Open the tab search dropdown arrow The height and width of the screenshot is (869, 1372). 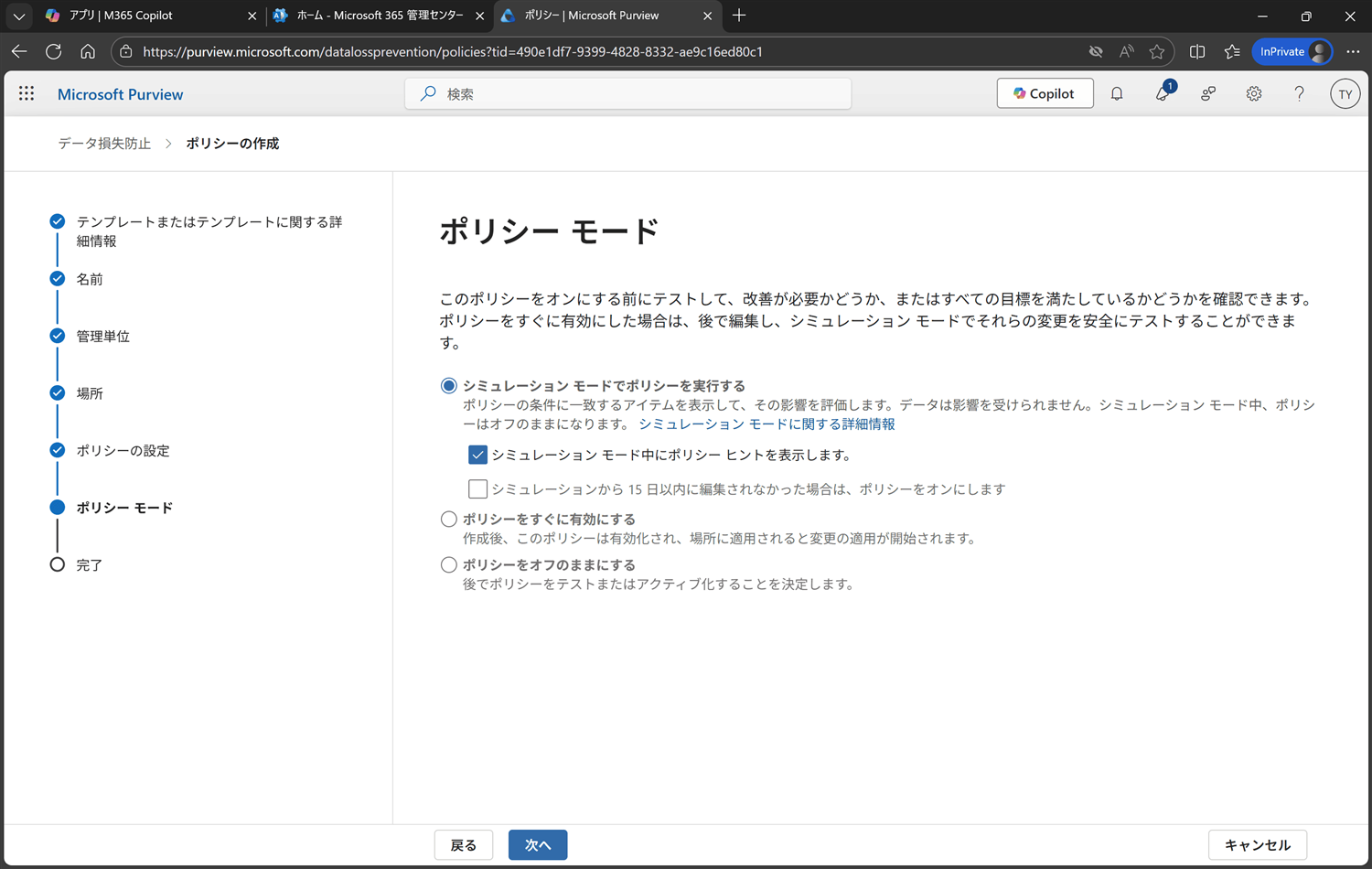click(18, 16)
